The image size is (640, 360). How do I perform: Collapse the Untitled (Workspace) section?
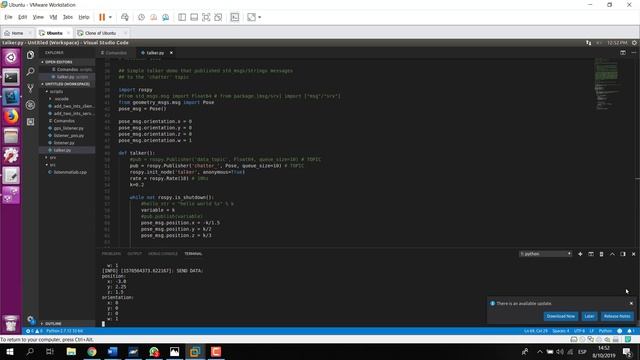[67, 84]
